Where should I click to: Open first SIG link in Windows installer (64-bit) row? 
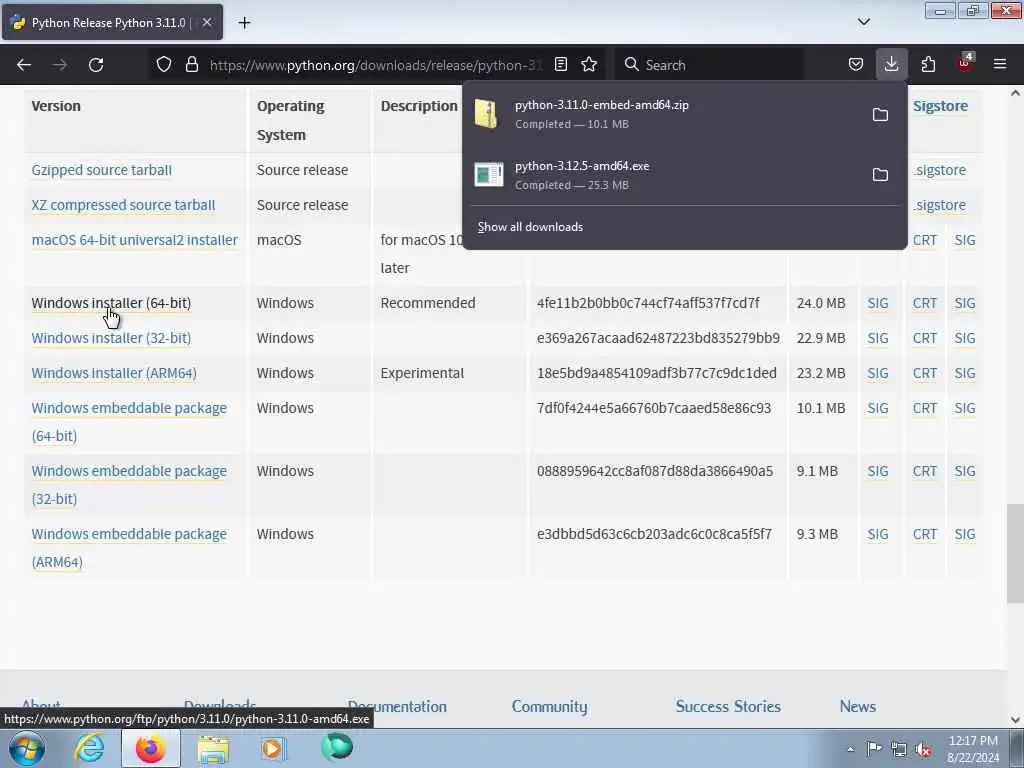878,304
